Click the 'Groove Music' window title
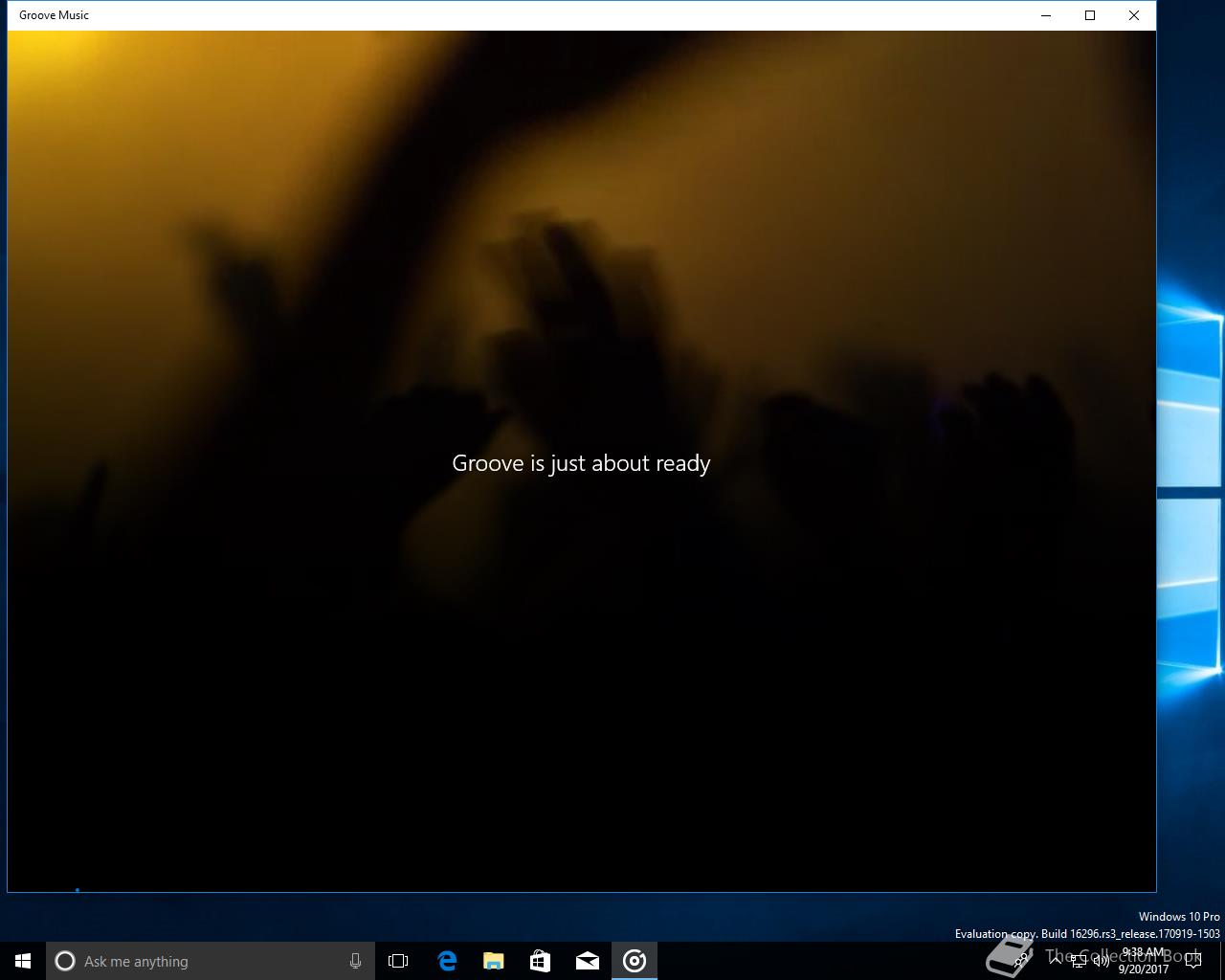 click(54, 15)
